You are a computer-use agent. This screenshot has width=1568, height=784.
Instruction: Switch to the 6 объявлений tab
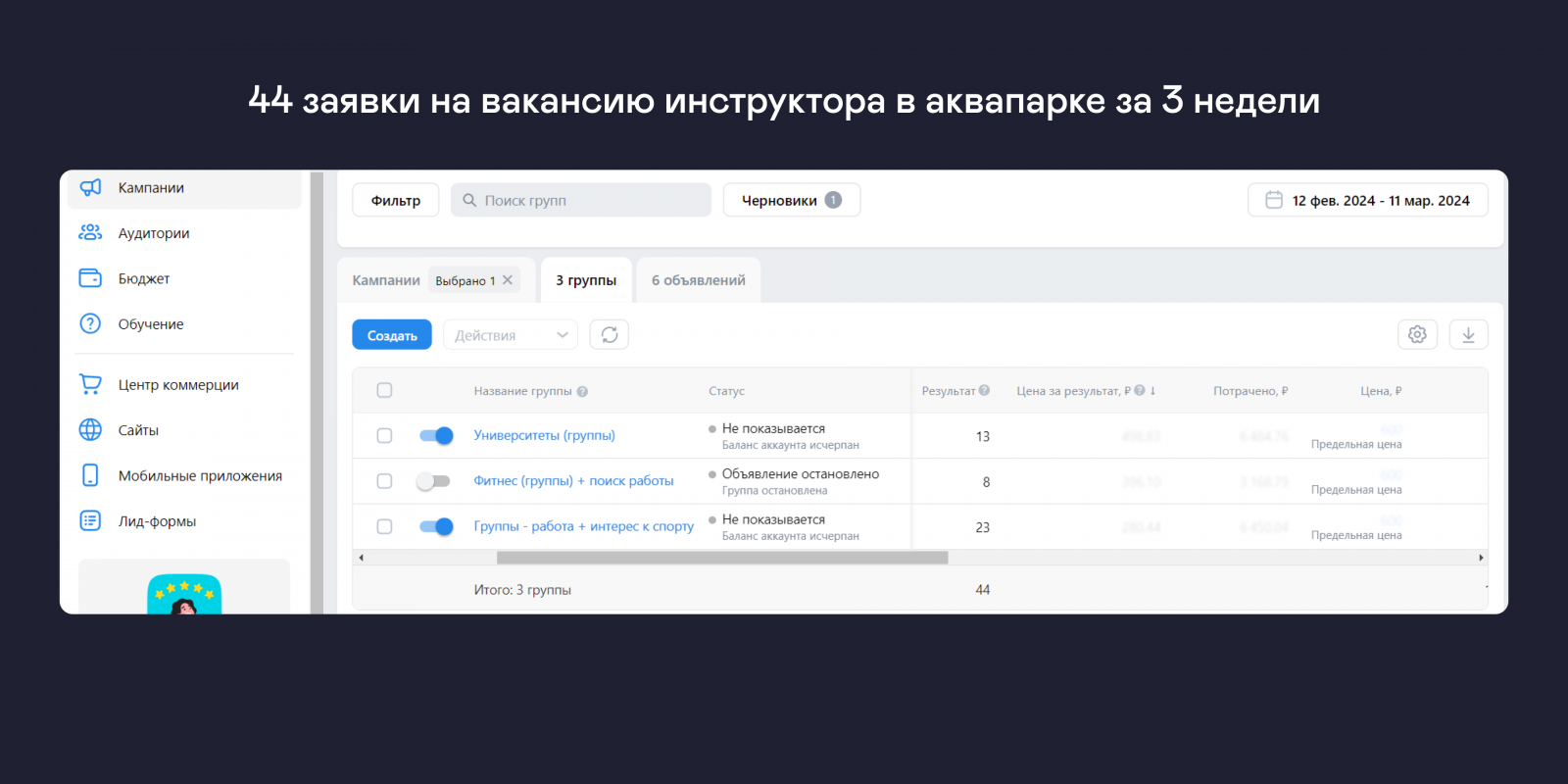tap(699, 280)
